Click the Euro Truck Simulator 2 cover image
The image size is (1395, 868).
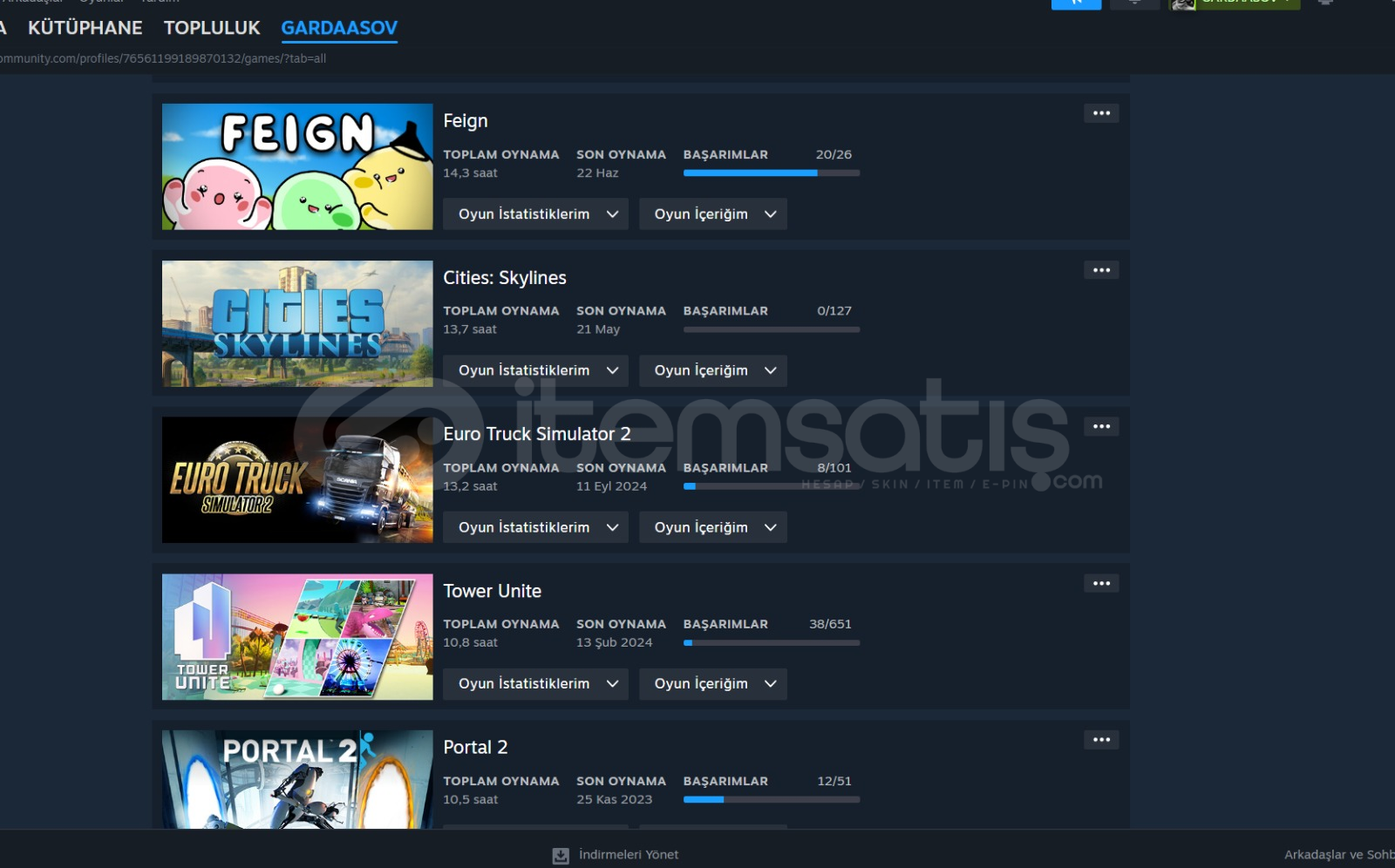(297, 480)
